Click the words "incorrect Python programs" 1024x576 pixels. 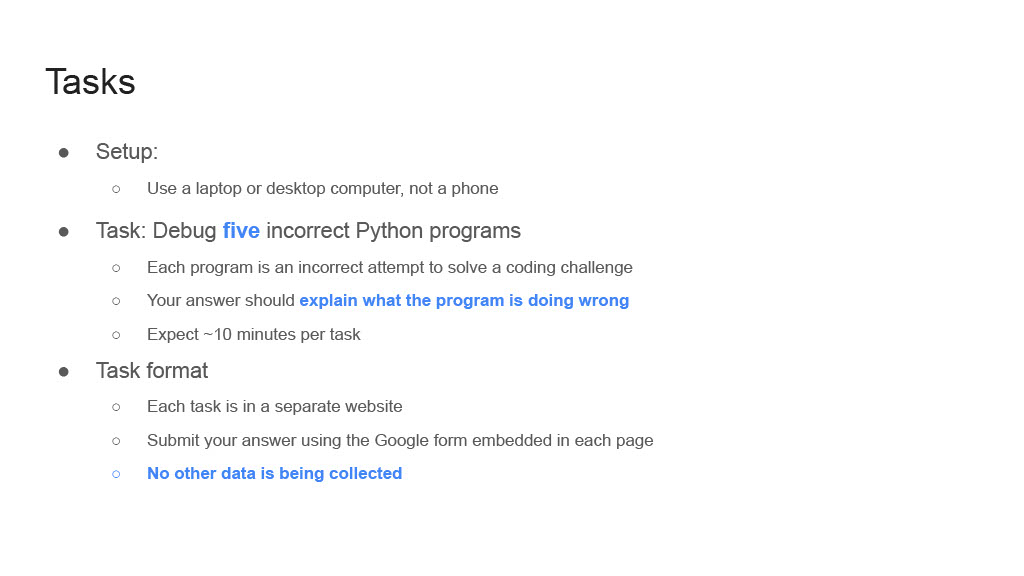pos(393,231)
